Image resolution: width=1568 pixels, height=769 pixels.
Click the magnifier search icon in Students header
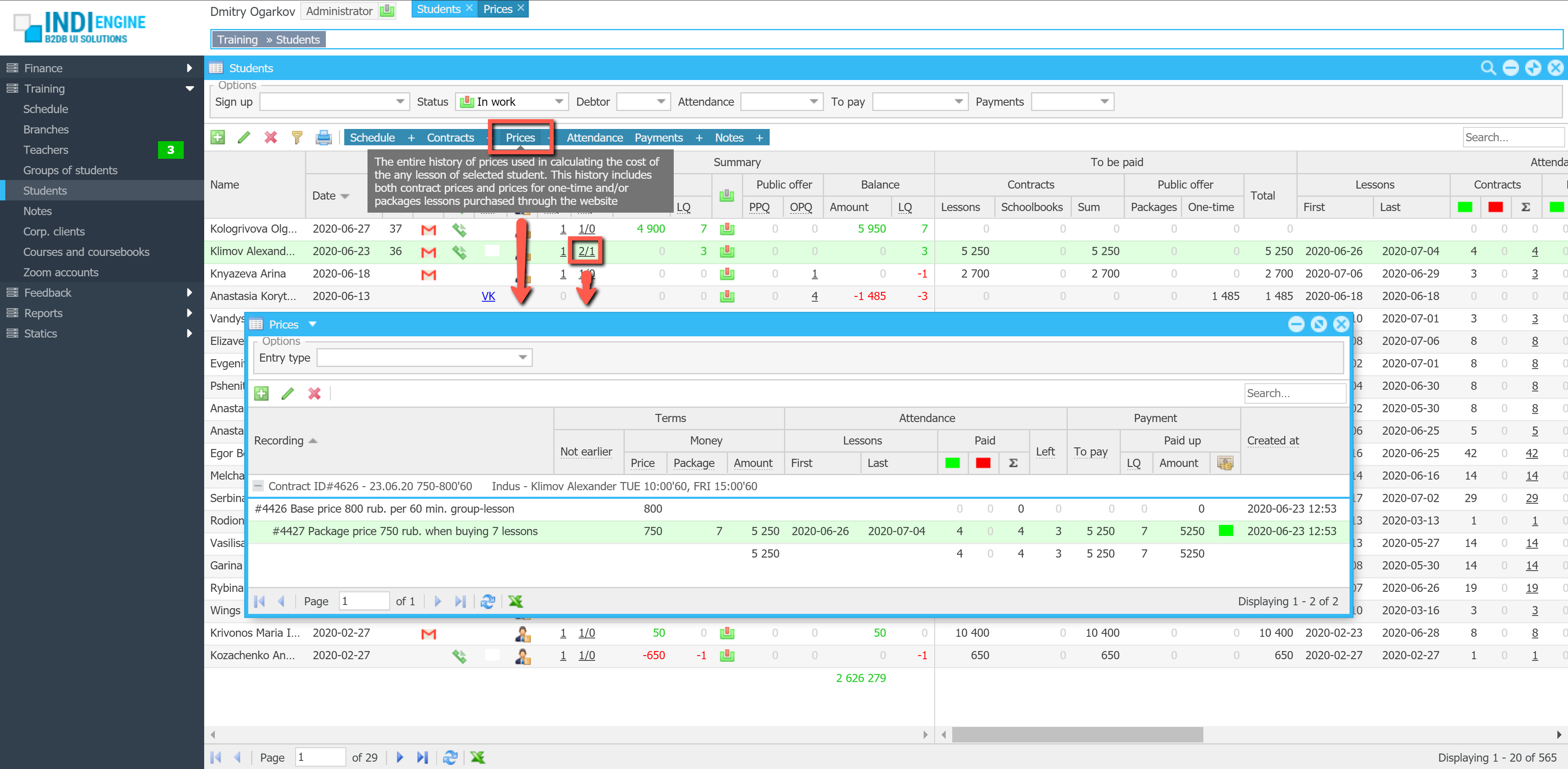pyautogui.click(x=1488, y=68)
